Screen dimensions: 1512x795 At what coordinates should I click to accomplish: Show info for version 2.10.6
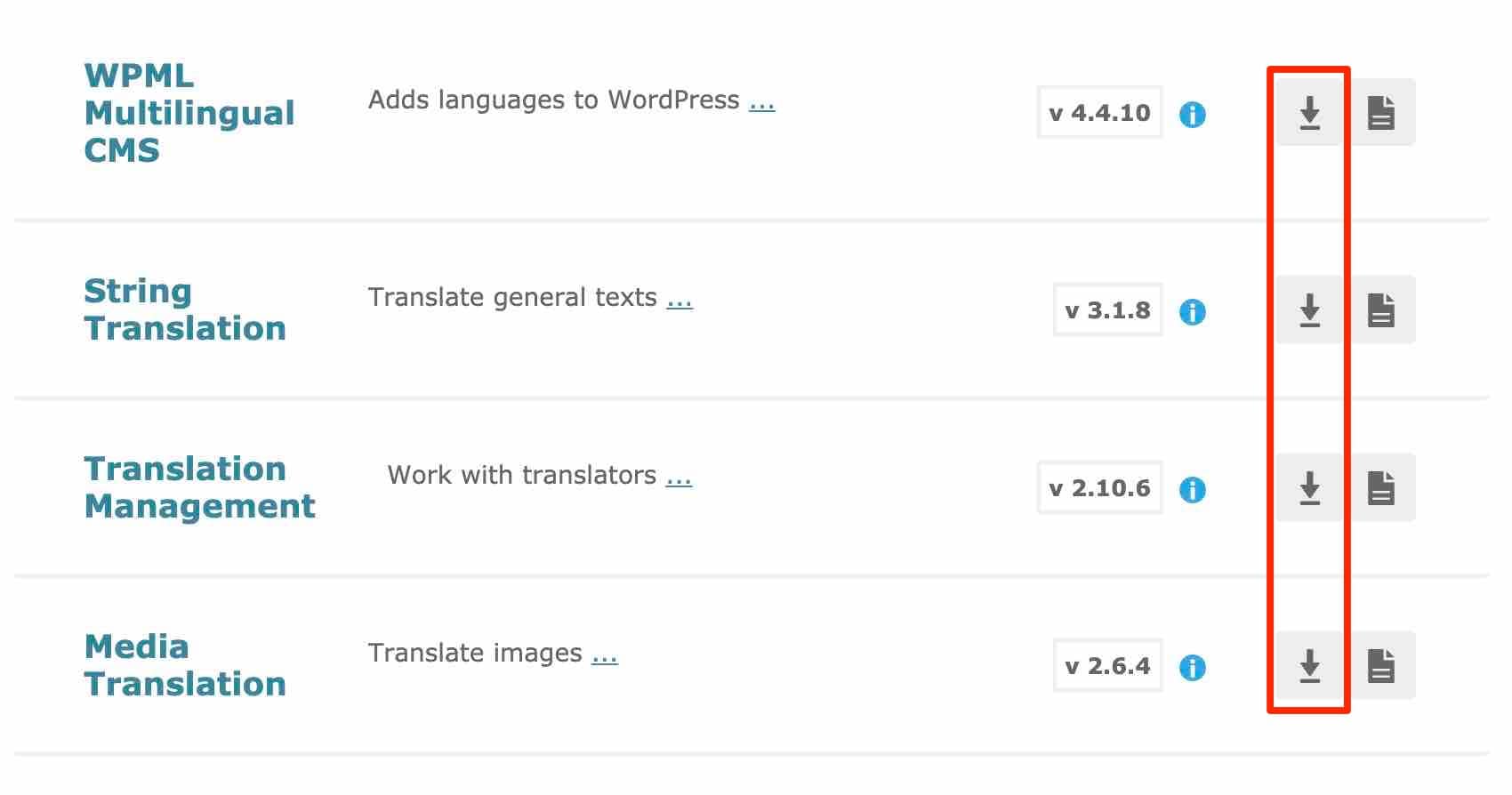[1193, 490]
